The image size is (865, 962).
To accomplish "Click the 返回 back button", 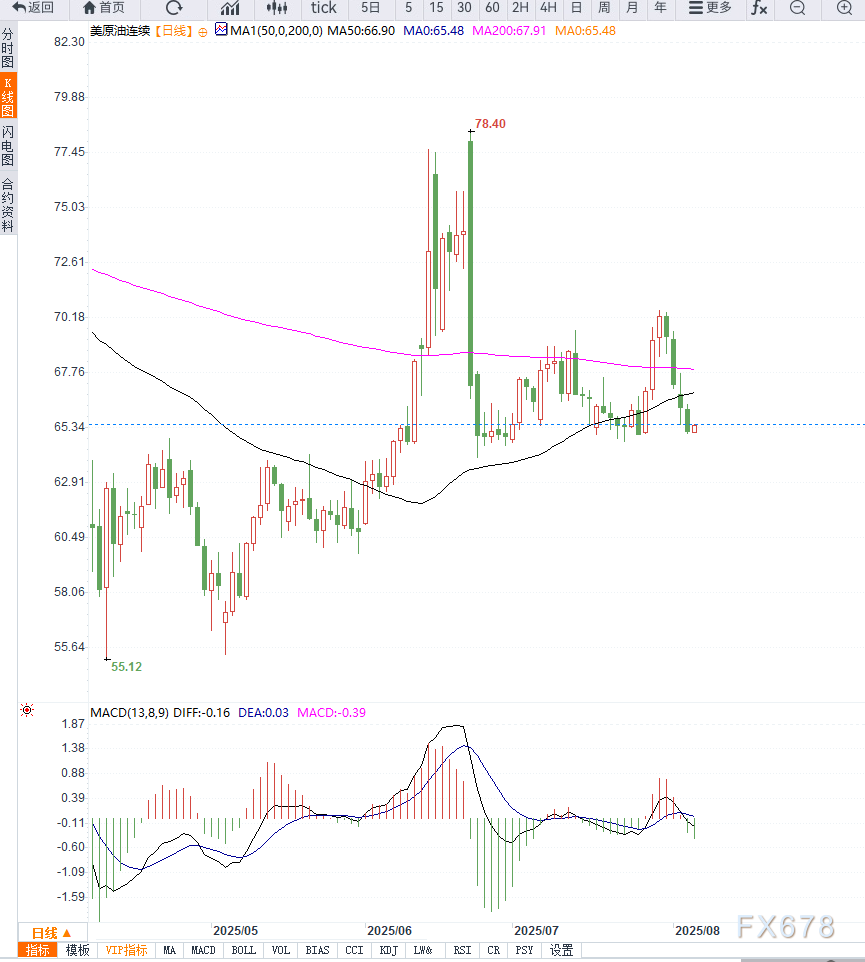I will [33, 8].
